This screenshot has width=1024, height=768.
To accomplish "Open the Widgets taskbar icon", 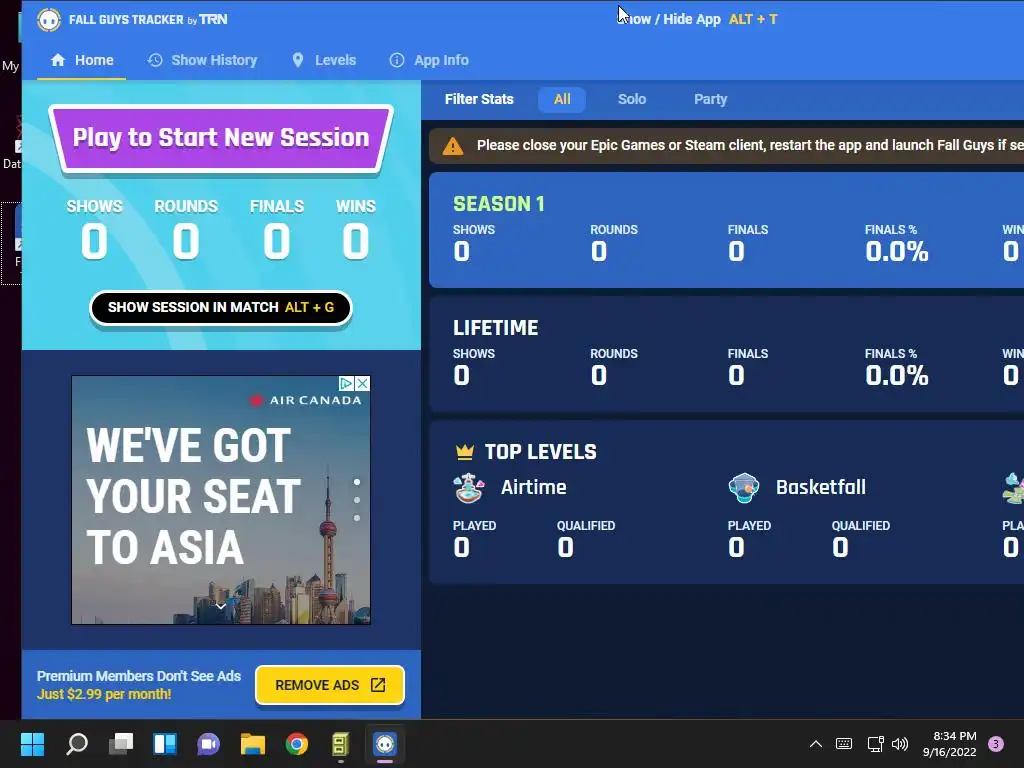I will pos(165,744).
